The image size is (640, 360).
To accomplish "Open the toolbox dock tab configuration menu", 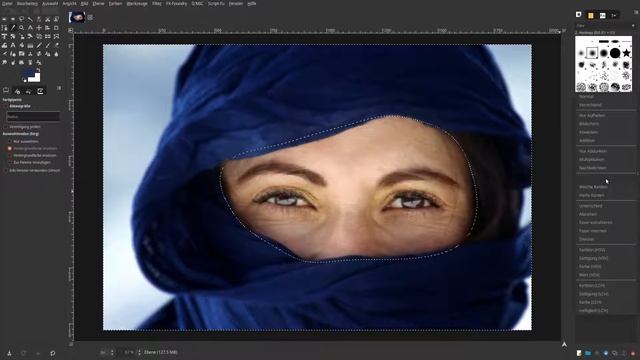I will pyautogui.click(x=59, y=88).
